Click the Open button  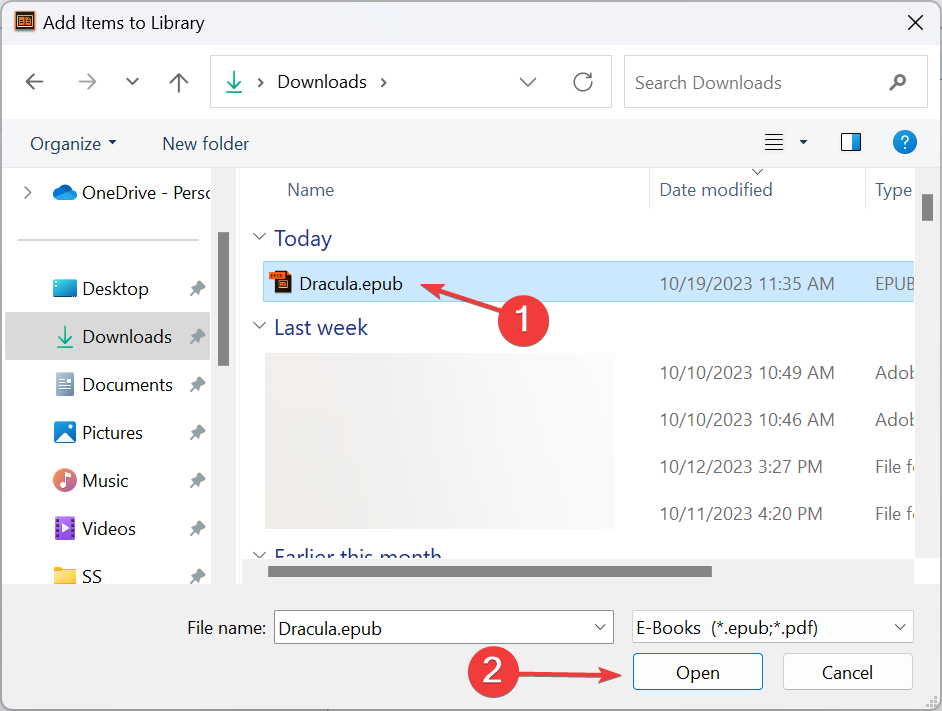(697, 672)
